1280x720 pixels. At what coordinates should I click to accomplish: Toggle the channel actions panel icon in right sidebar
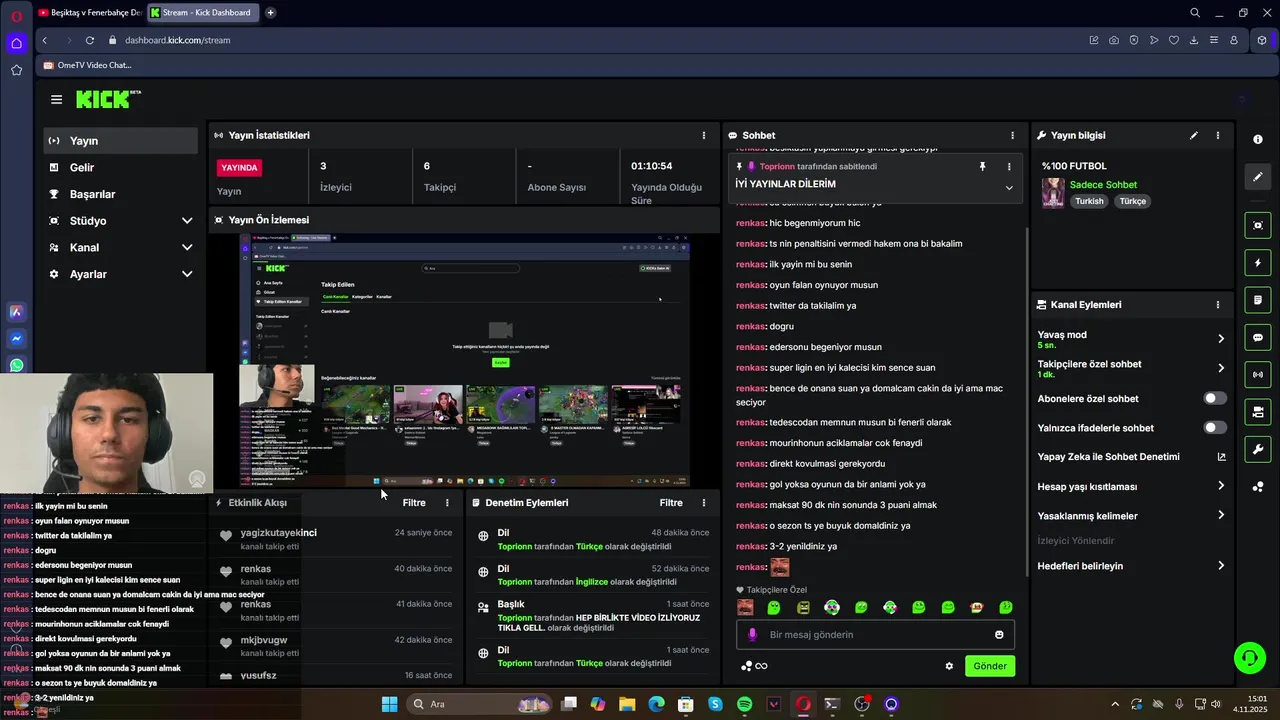click(1258, 411)
